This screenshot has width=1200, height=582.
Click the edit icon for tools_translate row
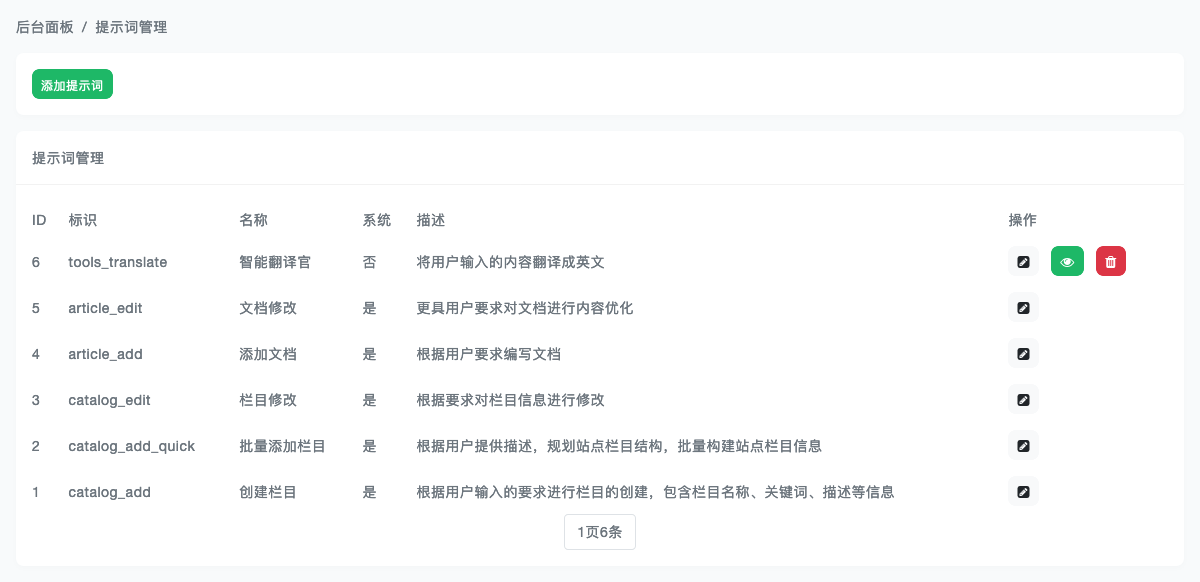click(x=1023, y=262)
